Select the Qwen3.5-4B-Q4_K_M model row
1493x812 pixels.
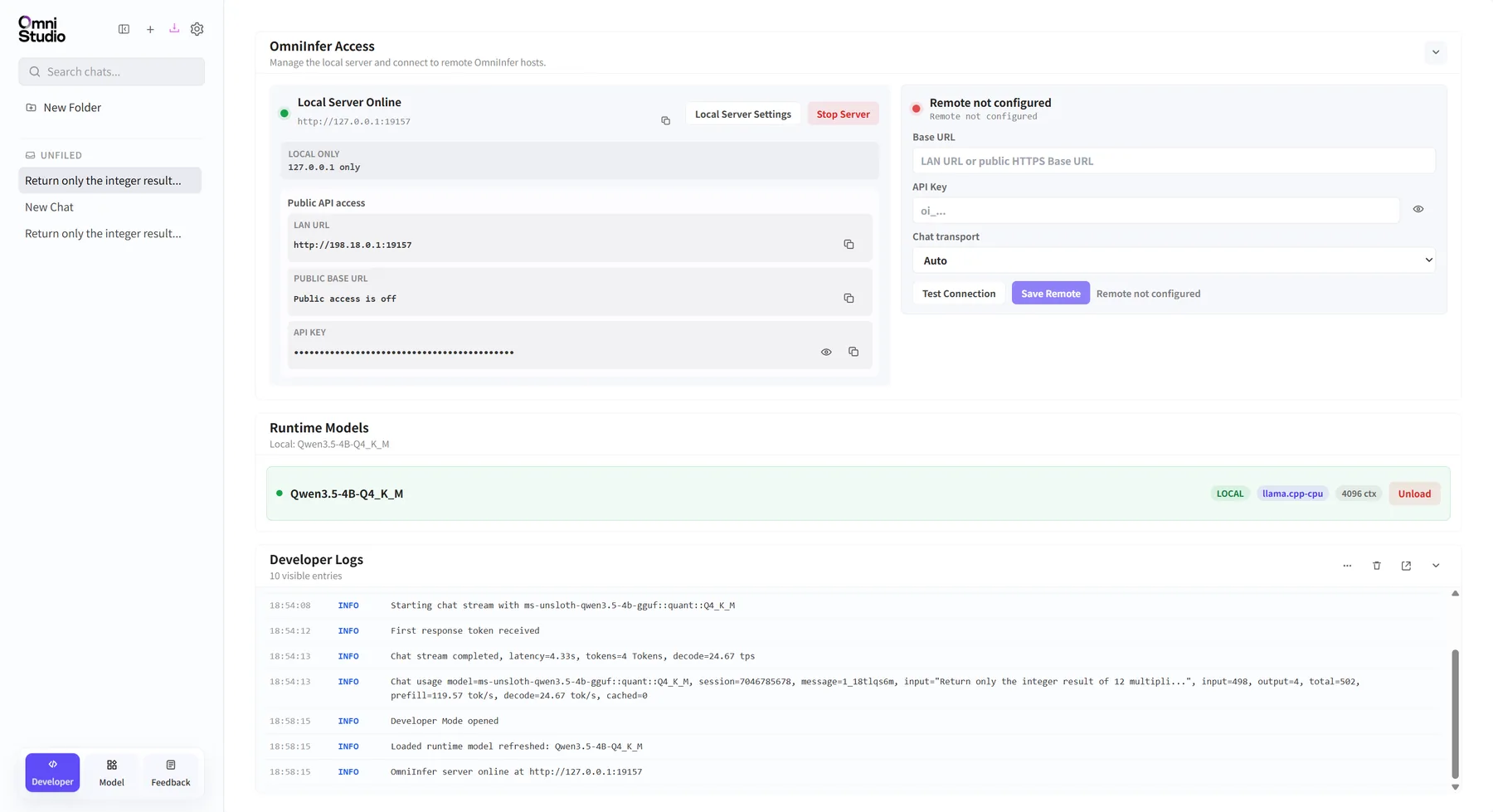point(858,494)
